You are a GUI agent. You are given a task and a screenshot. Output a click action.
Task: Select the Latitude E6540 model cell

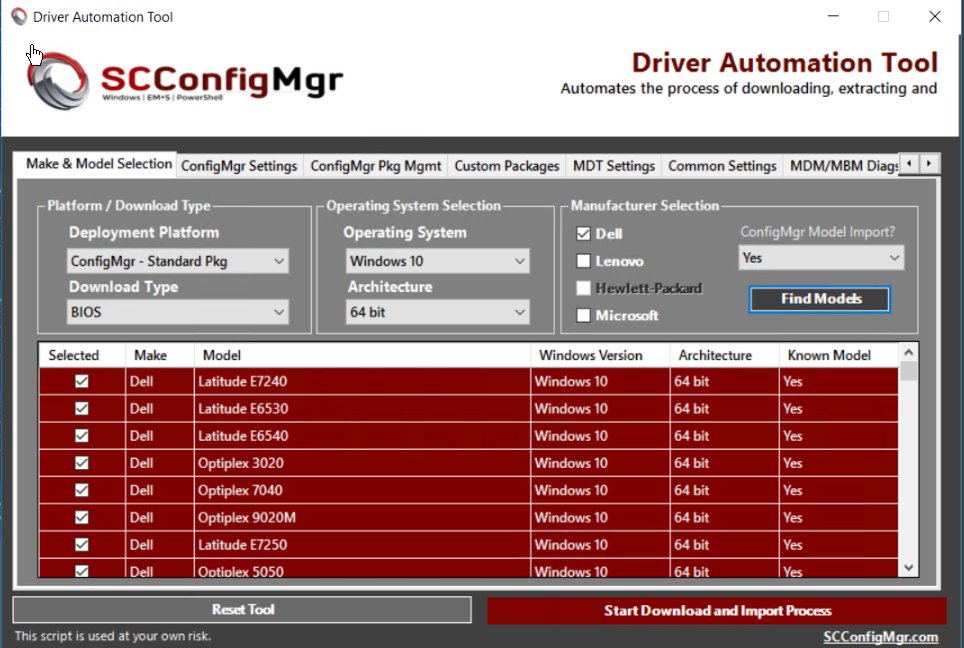click(x=362, y=435)
